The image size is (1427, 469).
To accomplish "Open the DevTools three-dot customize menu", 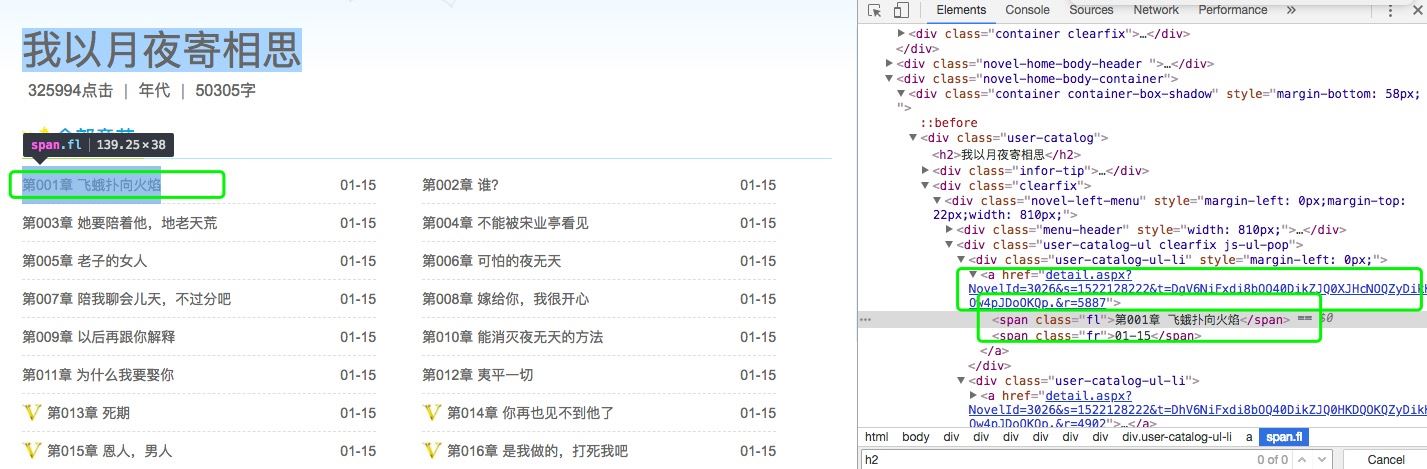I will point(1391,10).
